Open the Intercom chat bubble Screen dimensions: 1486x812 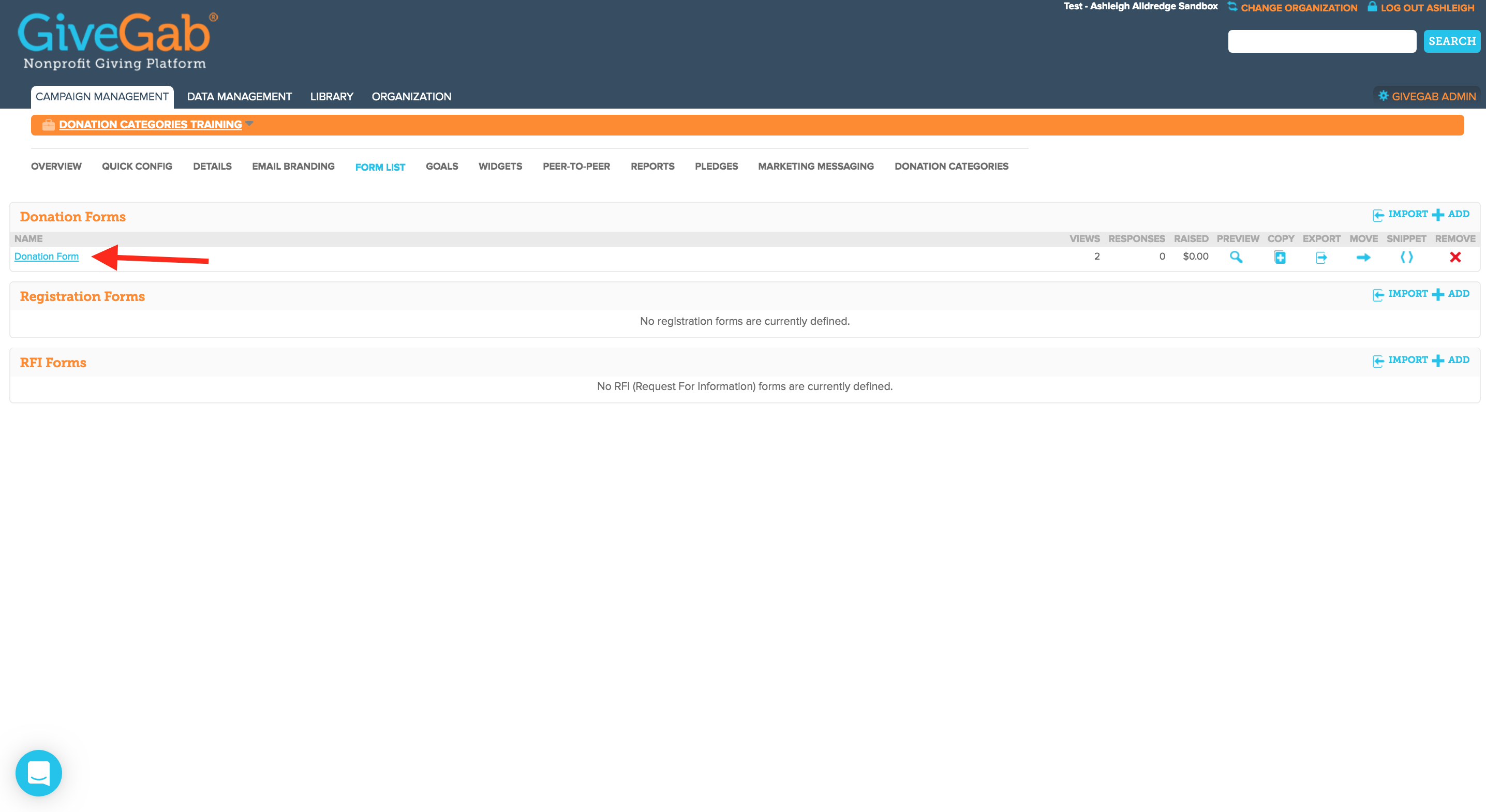coord(39,773)
